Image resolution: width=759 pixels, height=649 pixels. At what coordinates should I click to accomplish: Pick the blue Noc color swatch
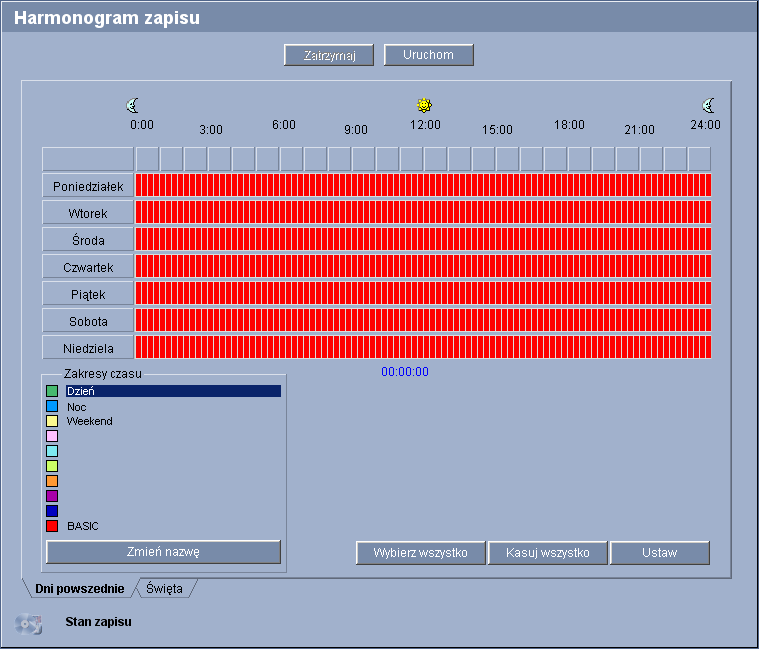coord(52,406)
